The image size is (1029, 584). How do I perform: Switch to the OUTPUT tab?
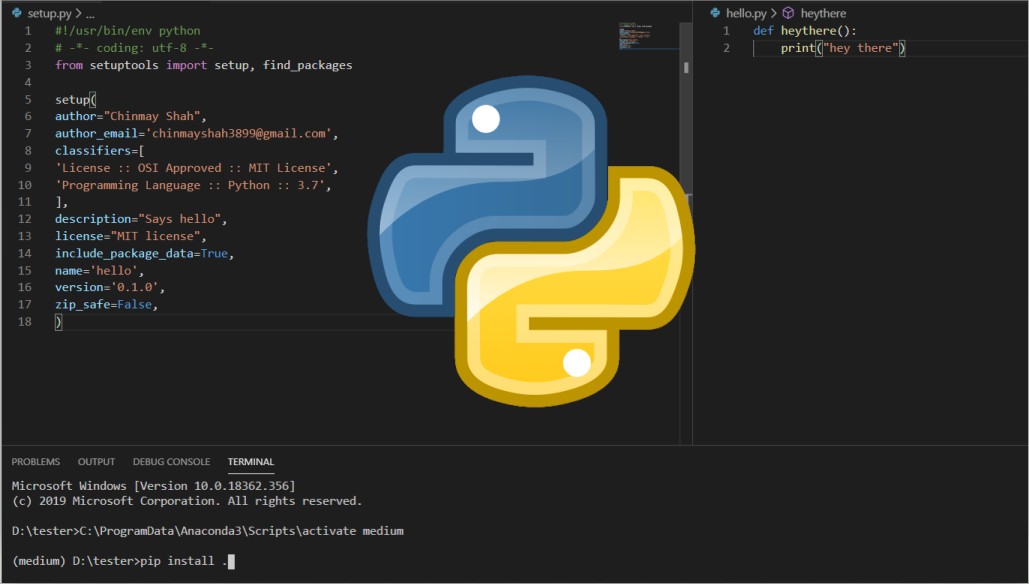(96, 462)
